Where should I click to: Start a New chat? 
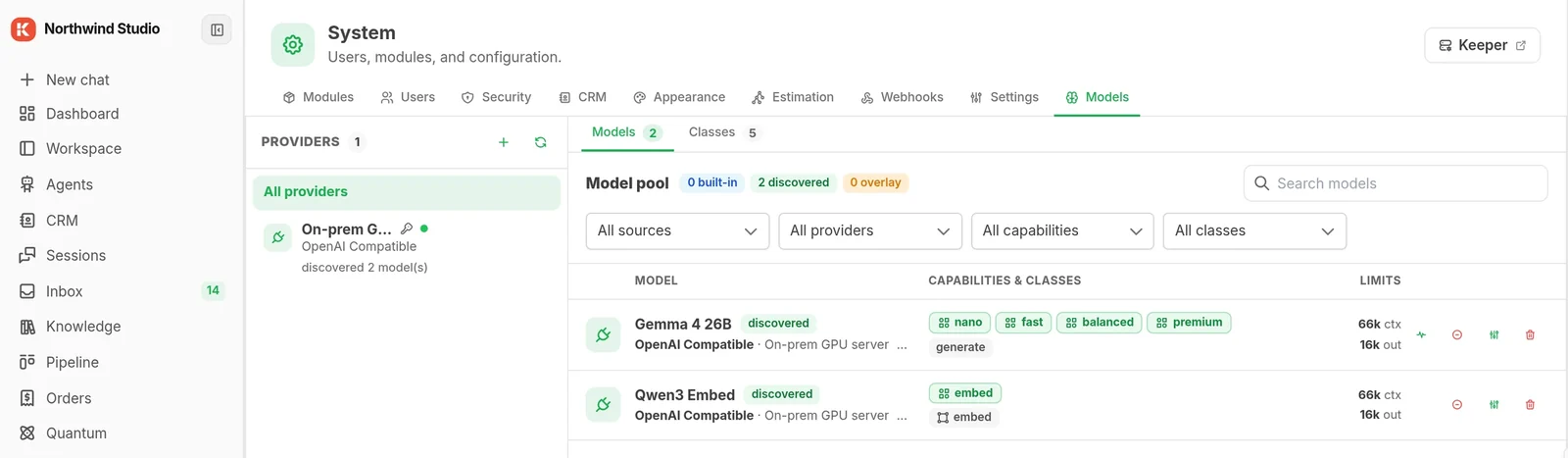point(65,79)
